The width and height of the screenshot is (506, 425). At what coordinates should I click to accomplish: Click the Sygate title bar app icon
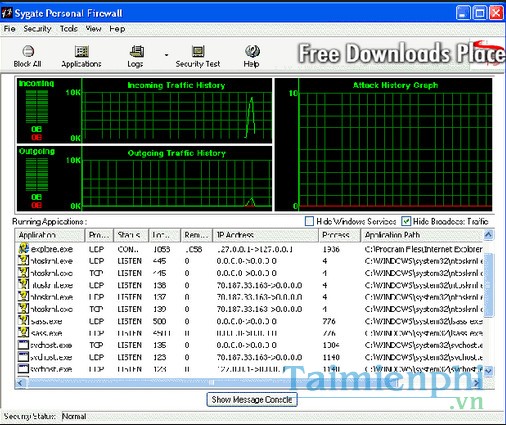[7, 13]
